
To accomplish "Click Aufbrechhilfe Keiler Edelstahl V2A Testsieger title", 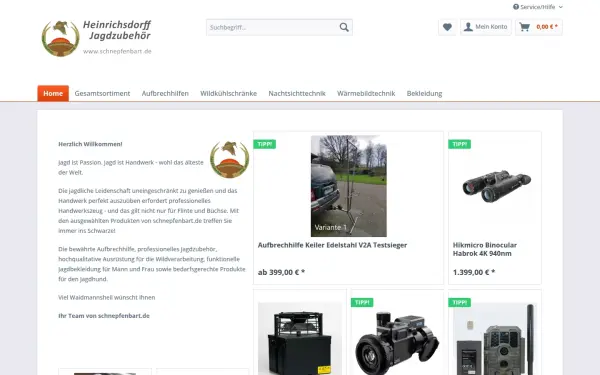I will (x=332, y=245).
